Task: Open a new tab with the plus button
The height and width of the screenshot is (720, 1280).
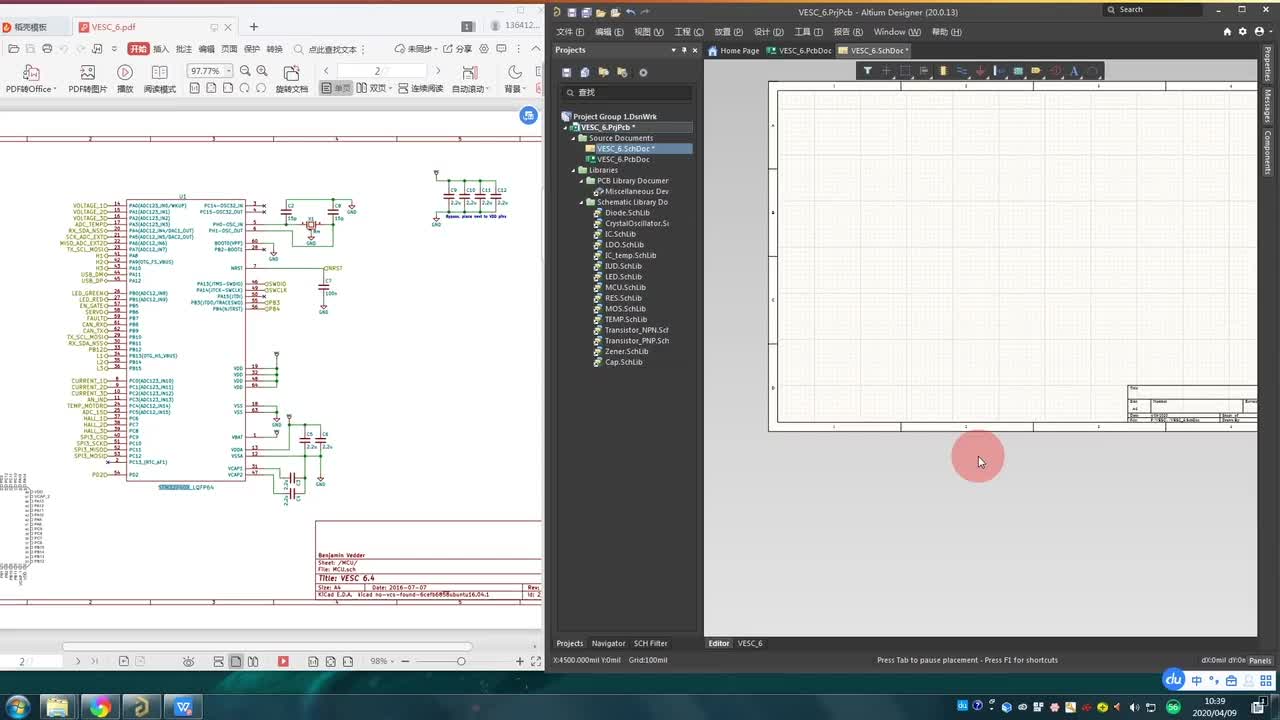Action: click(x=254, y=27)
